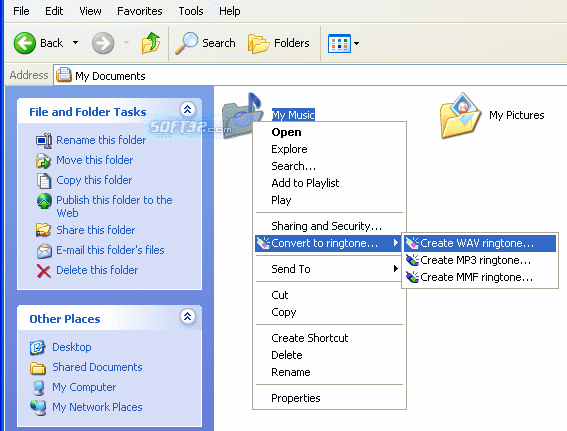Choose Sharing and Security...
567x431 pixels.
329,226
